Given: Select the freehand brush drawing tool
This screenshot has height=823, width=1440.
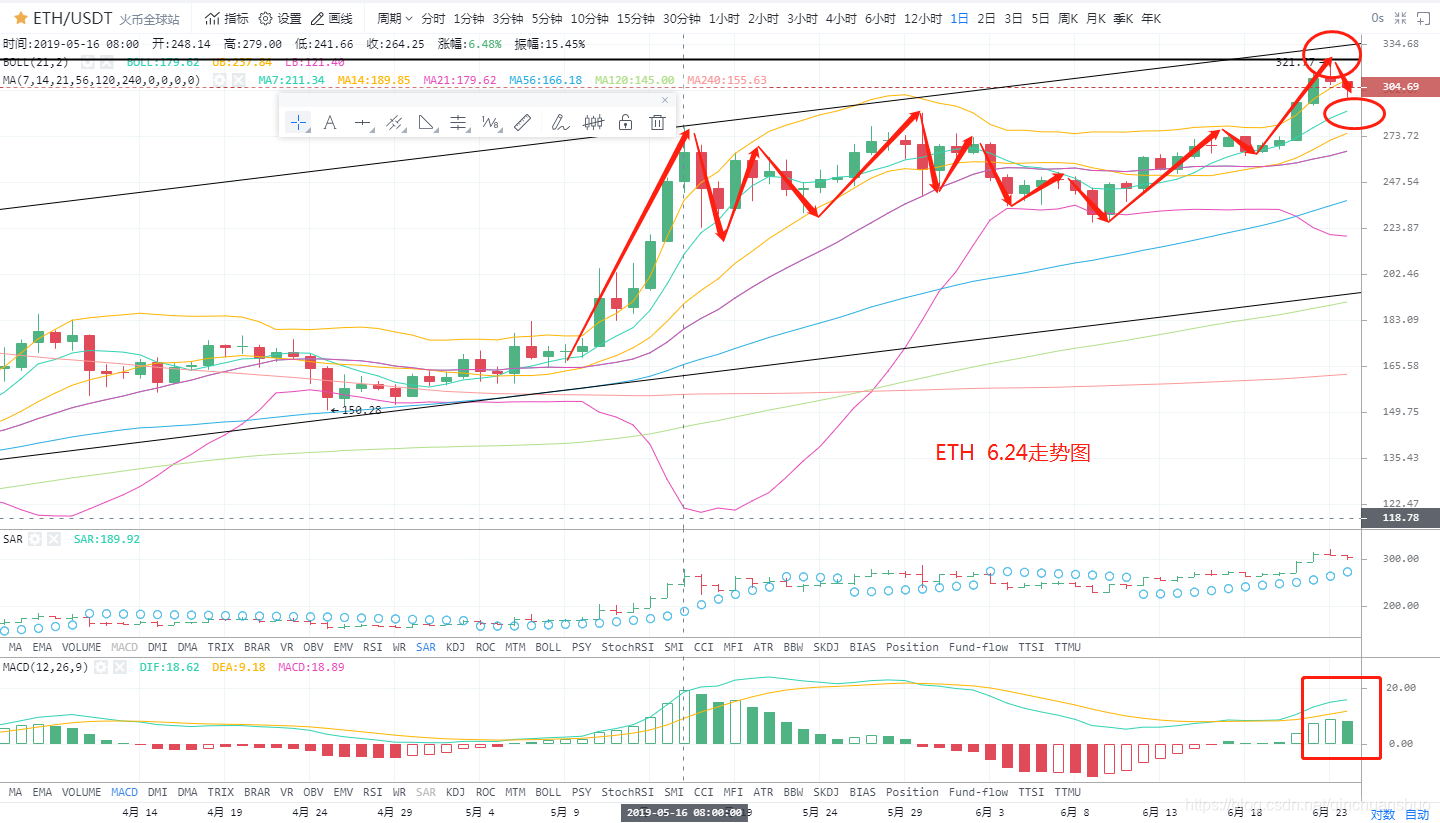Looking at the screenshot, I should [560, 123].
